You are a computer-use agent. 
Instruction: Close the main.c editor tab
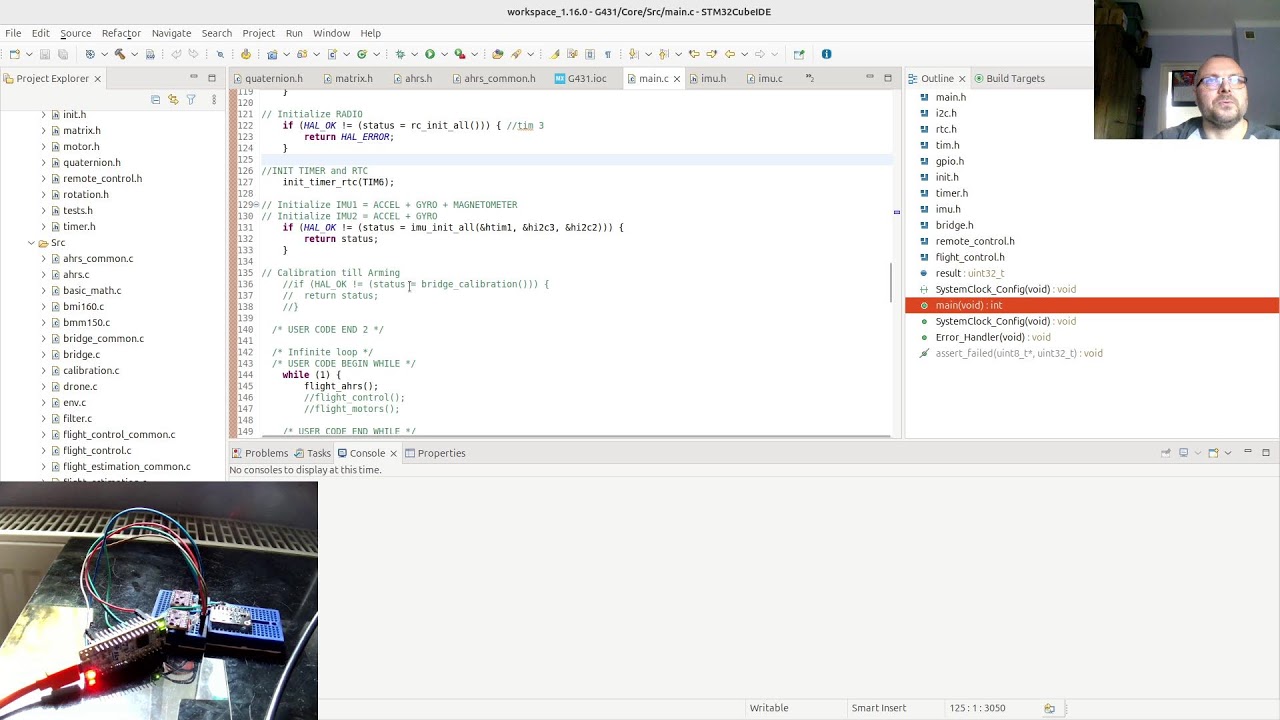676,78
